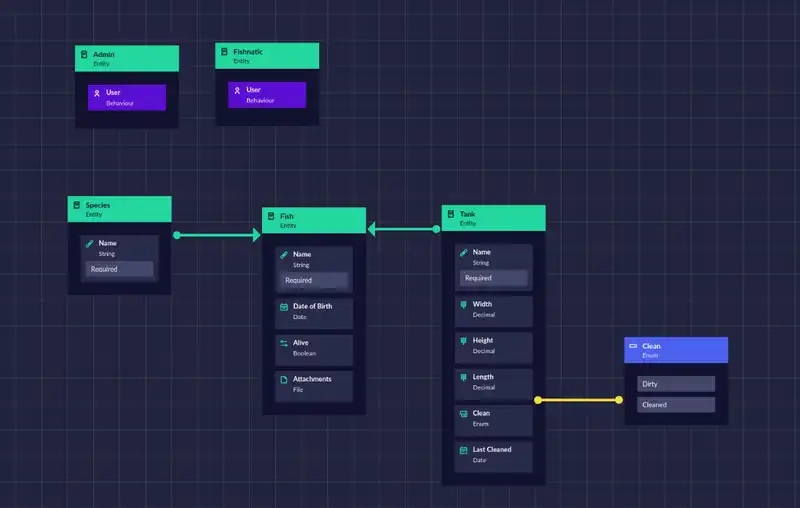800x508 pixels.
Task: Select the Cleaned enum value
Action: (676, 405)
